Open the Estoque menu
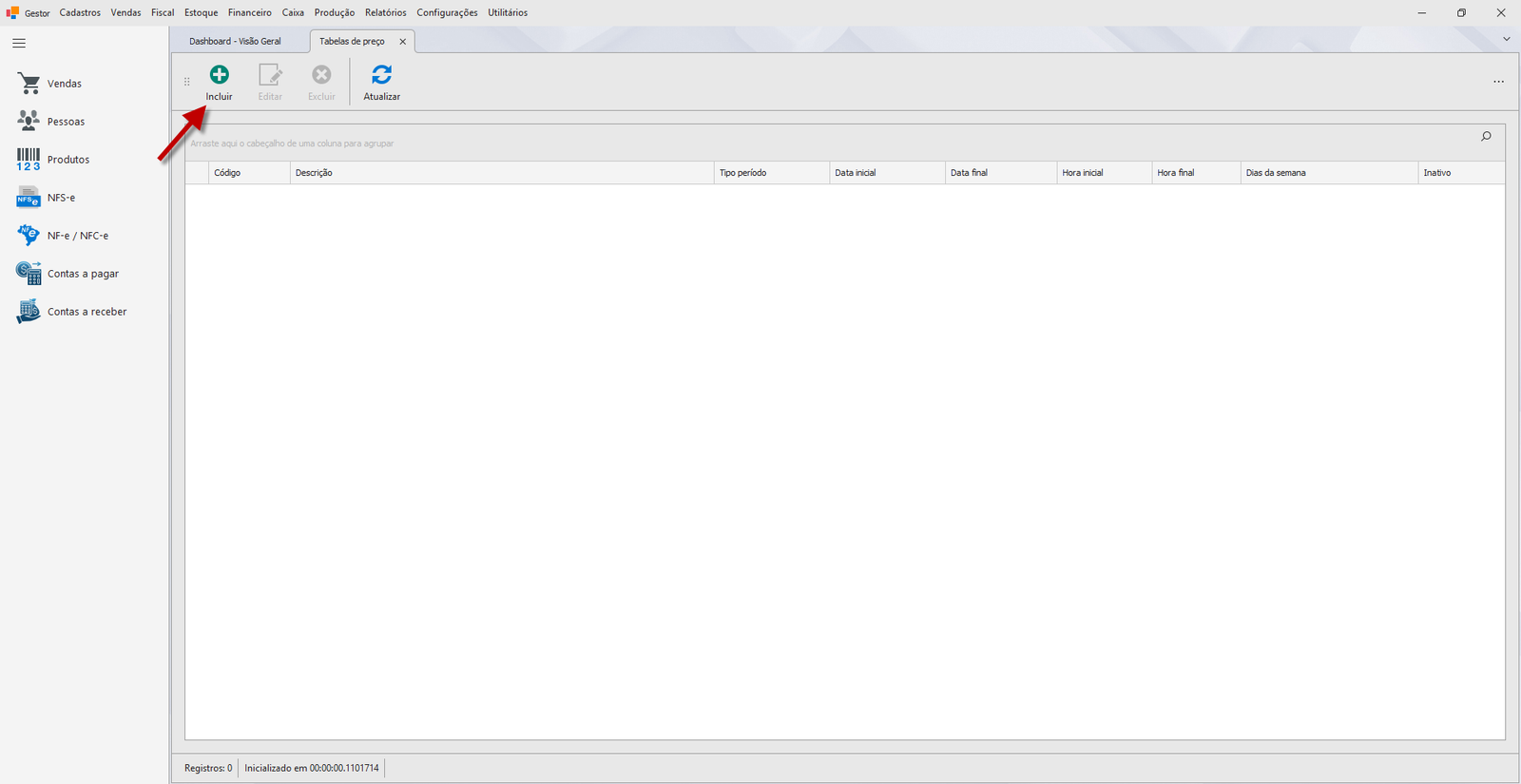This screenshot has height=784, width=1521. [x=202, y=12]
